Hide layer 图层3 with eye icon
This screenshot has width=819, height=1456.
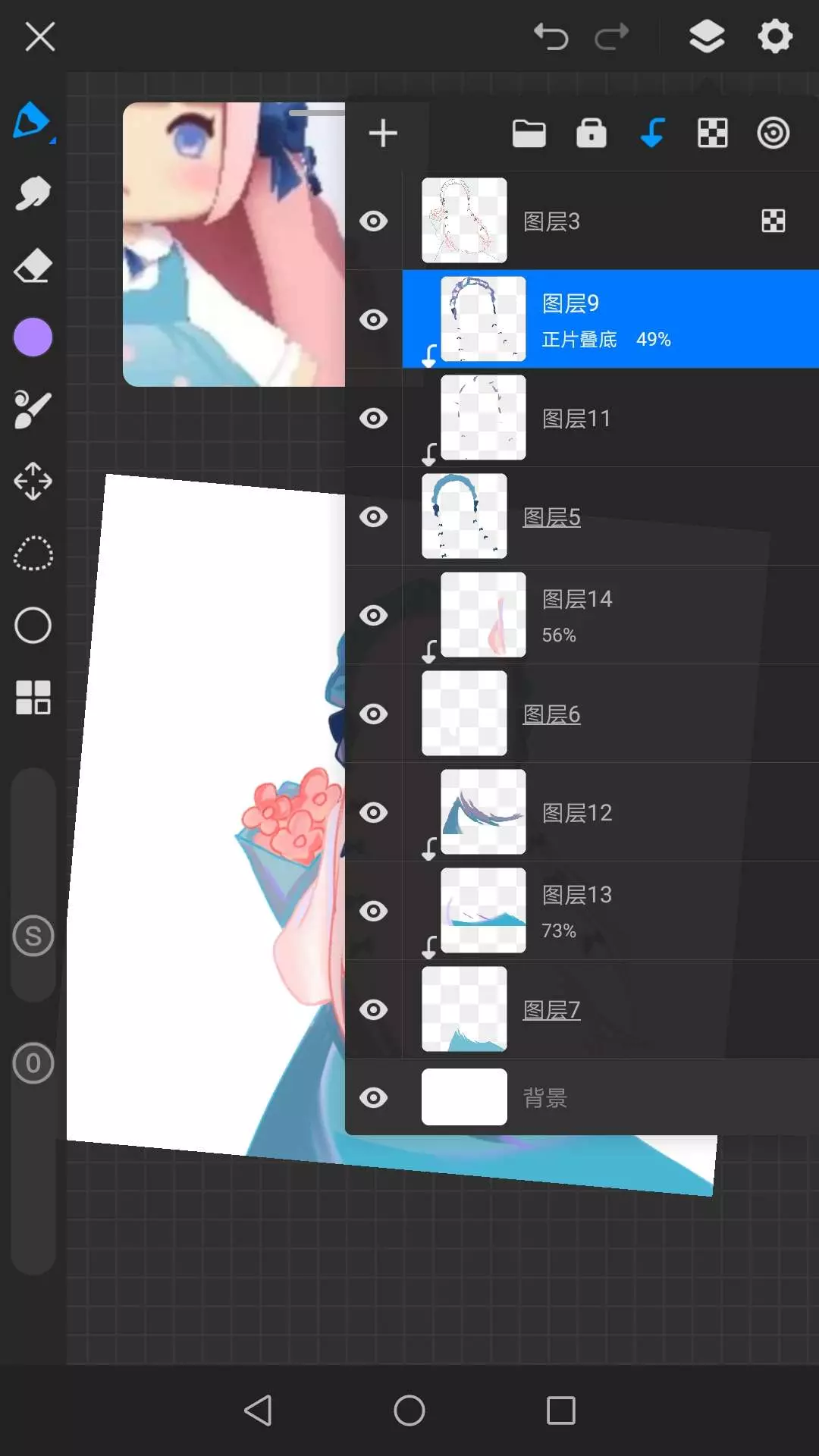click(373, 221)
